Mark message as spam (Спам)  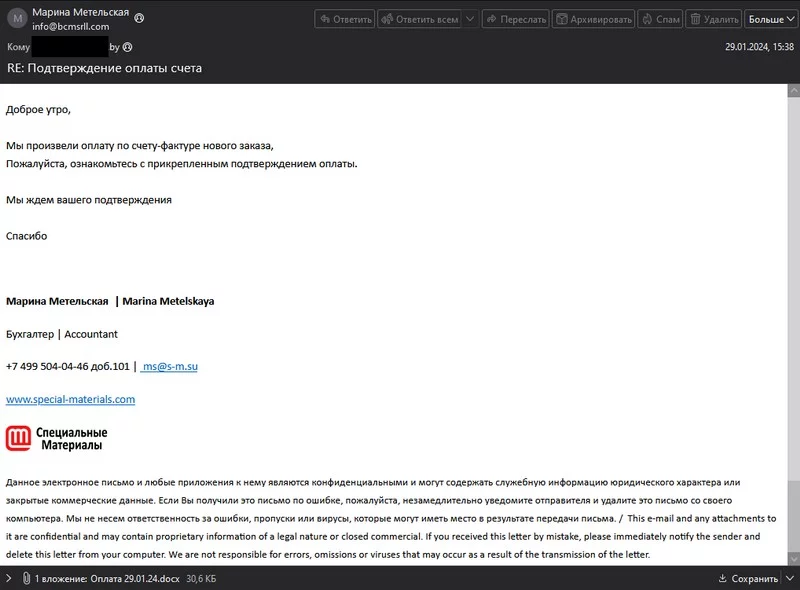coord(660,19)
